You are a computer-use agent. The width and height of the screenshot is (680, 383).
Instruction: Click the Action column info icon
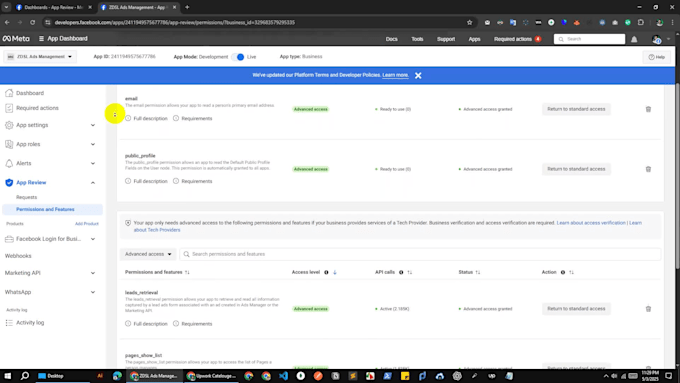pyautogui.click(x=563, y=272)
